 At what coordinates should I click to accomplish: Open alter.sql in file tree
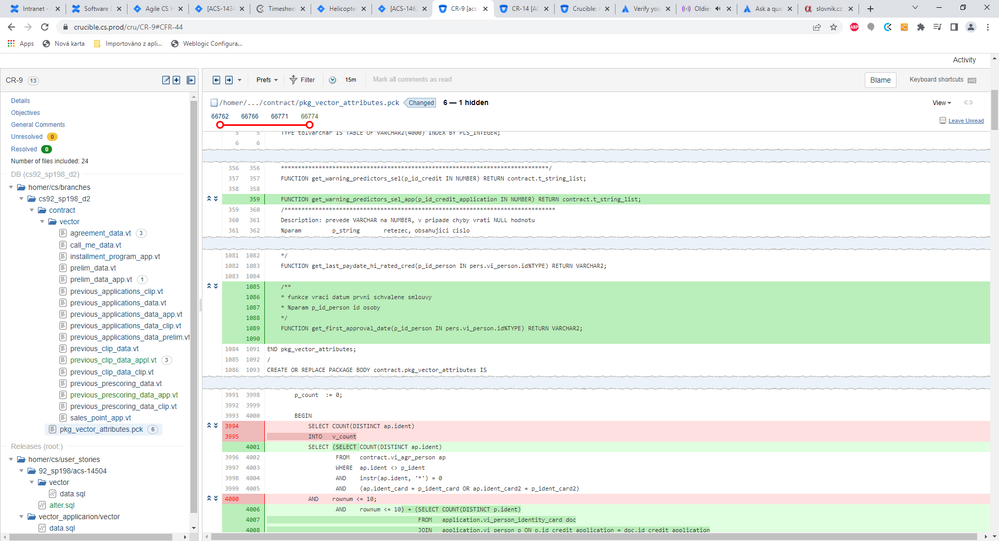61,505
